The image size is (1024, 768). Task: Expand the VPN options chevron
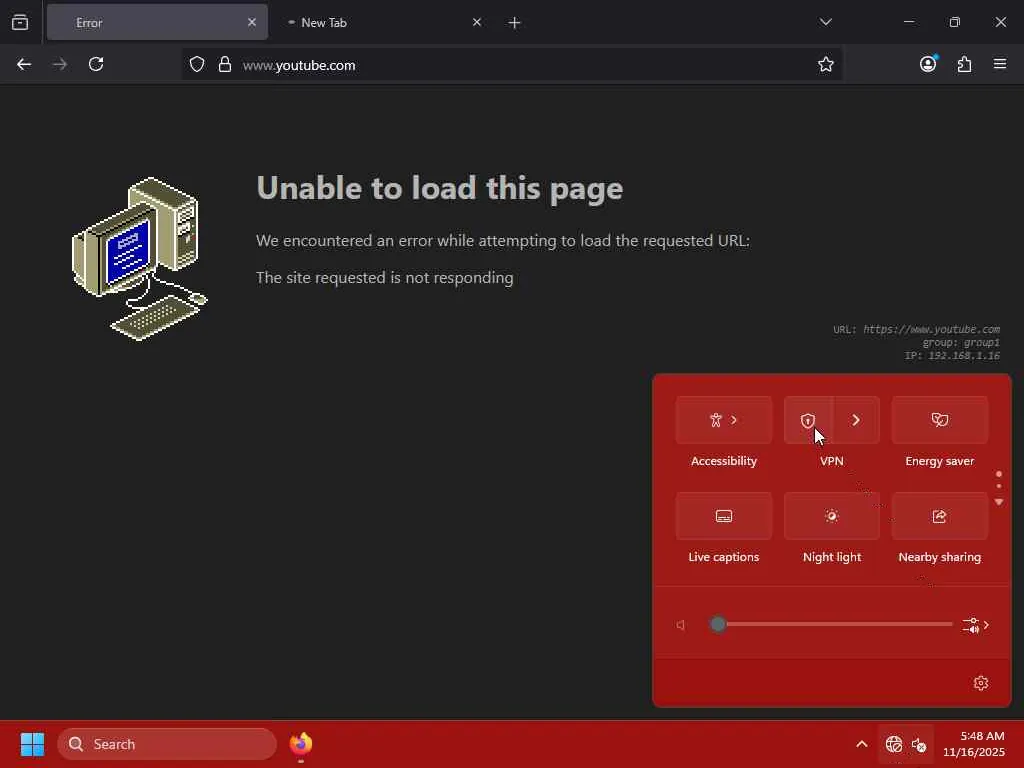856,420
